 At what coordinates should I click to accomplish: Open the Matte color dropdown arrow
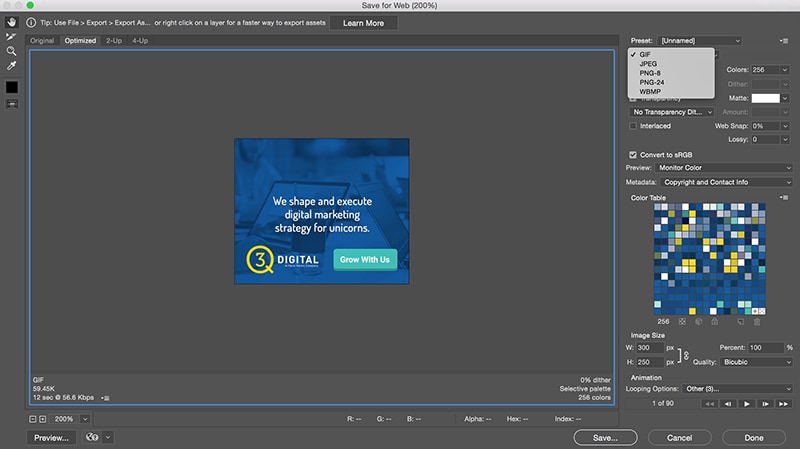click(x=785, y=98)
